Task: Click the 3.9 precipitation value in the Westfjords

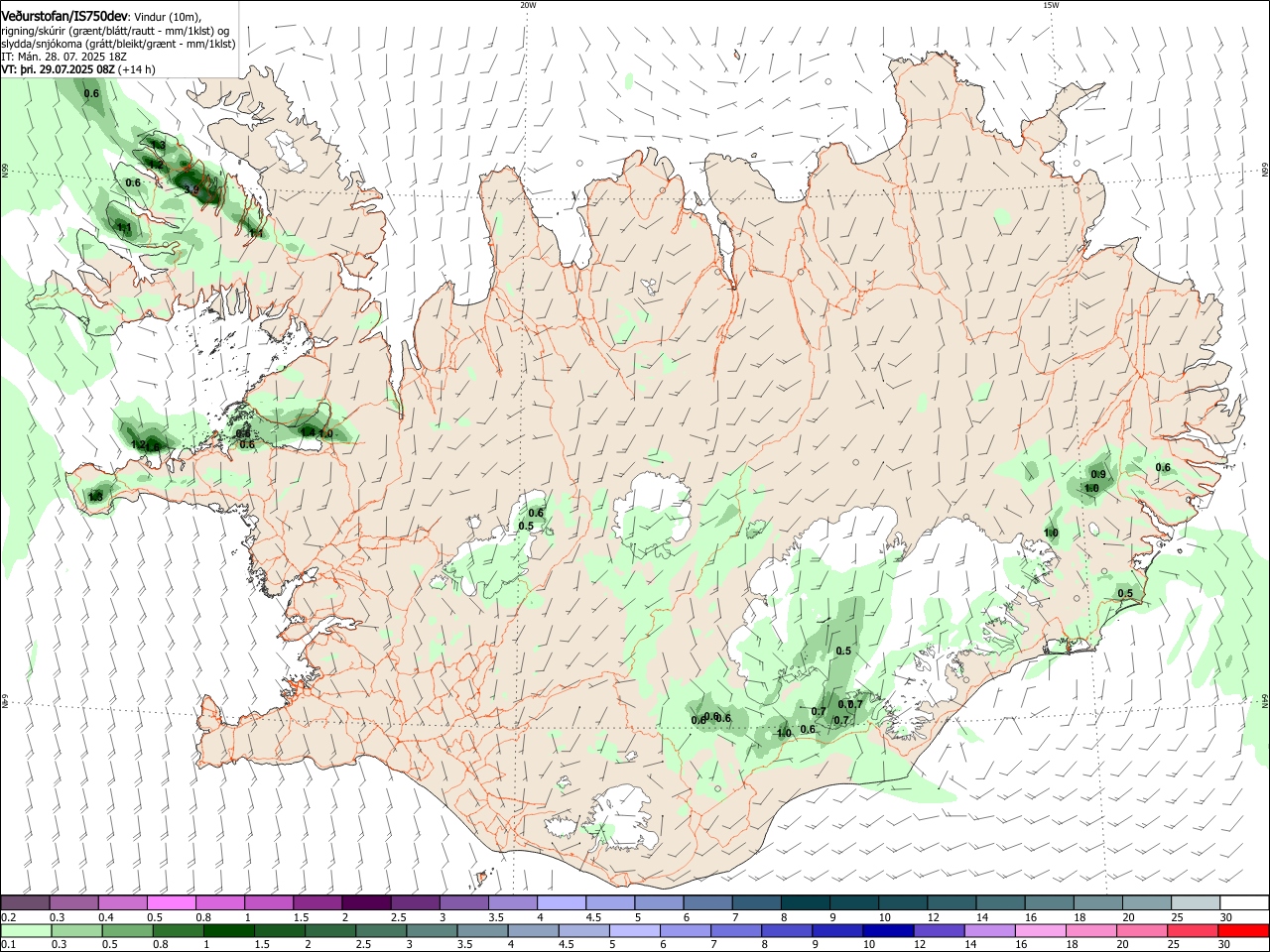Action: (x=192, y=188)
